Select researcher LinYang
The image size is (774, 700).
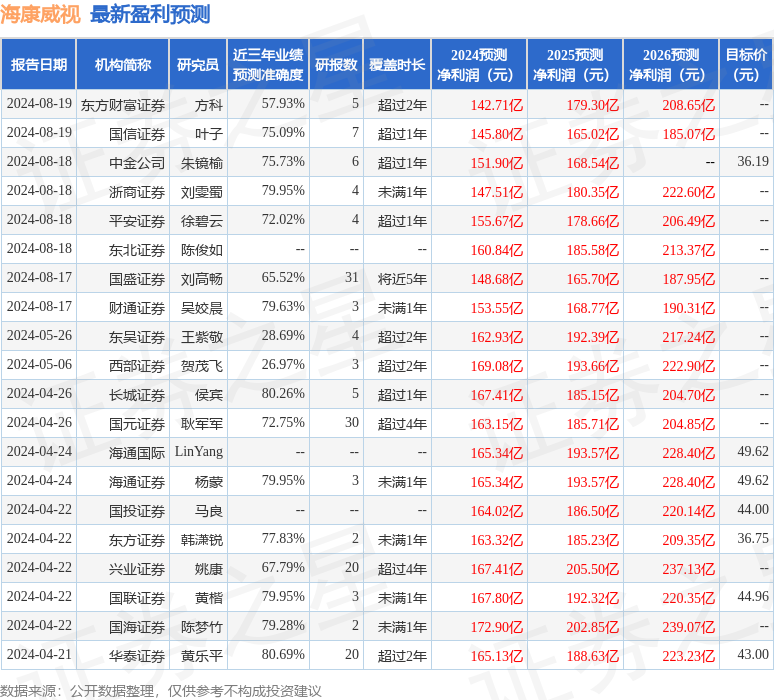(x=198, y=452)
